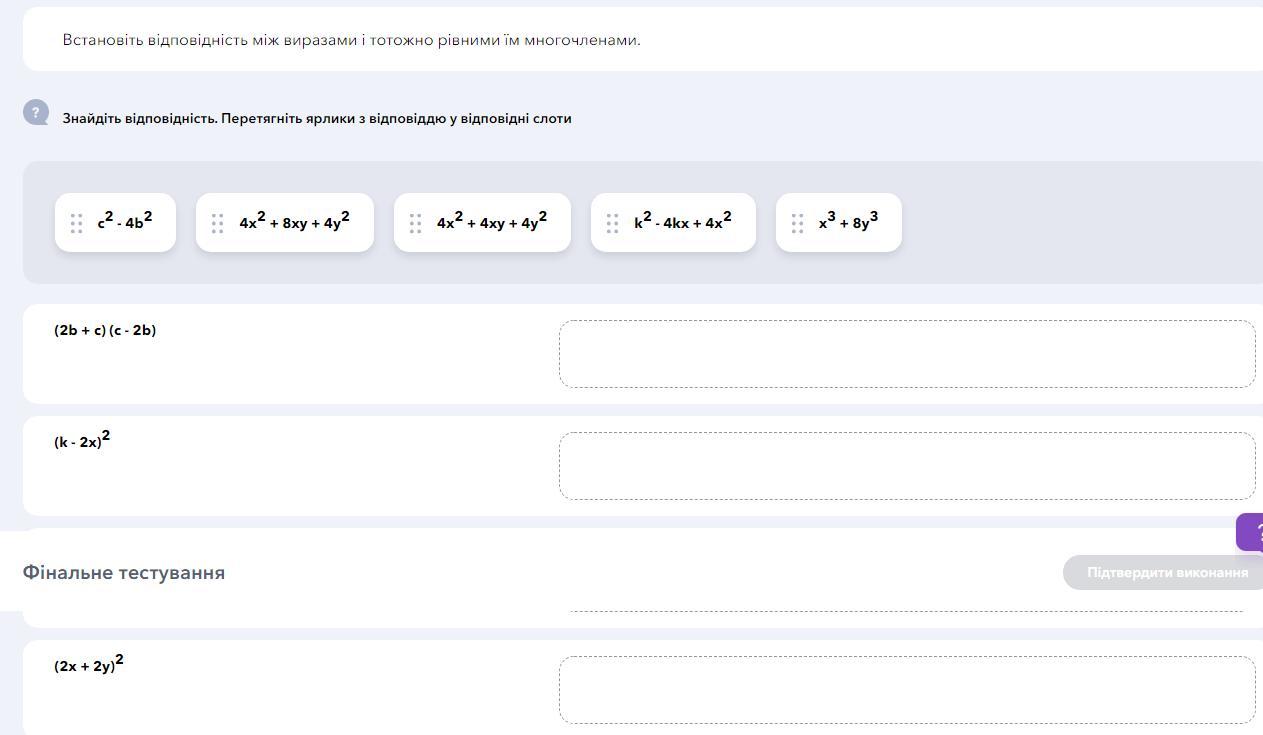Select the k² - 4kx + 4x² answer tag
Screen dimensions: 1263x735
point(673,222)
